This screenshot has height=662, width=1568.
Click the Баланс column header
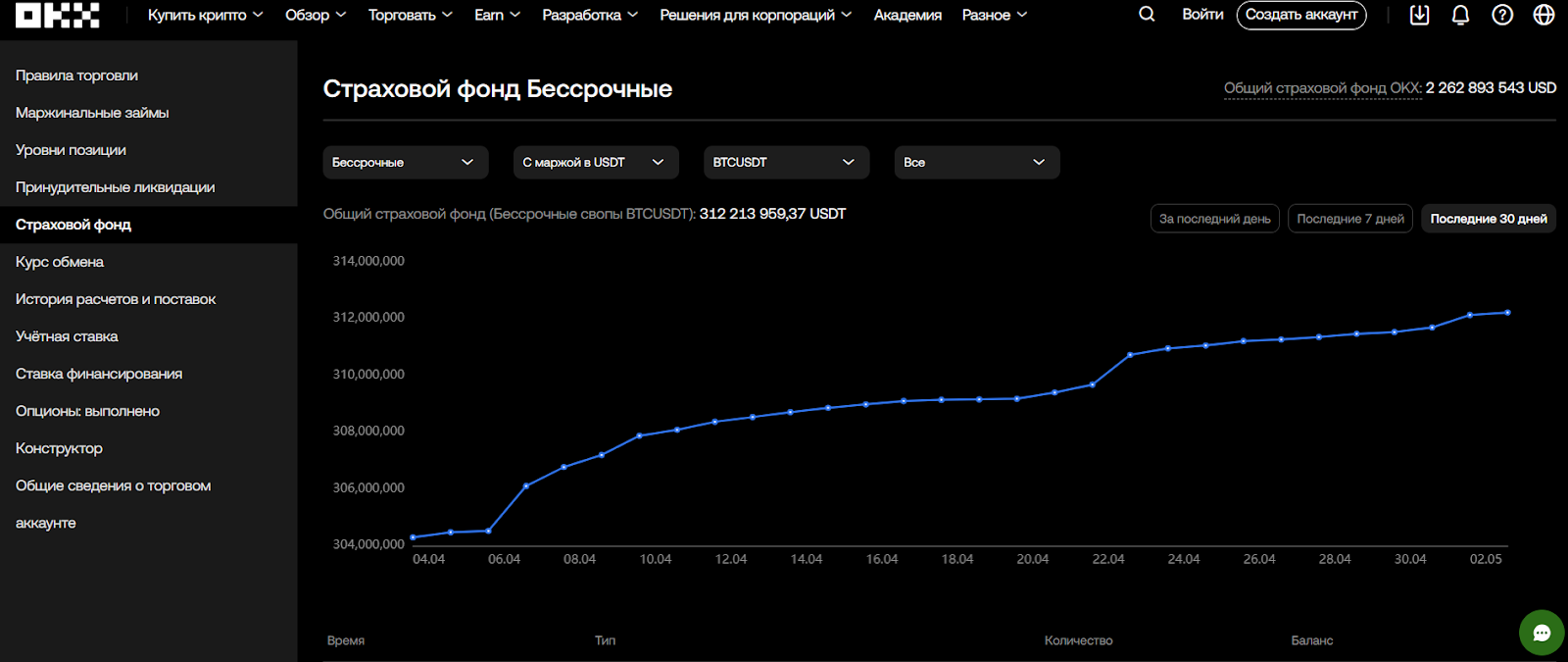[x=1312, y=640]
